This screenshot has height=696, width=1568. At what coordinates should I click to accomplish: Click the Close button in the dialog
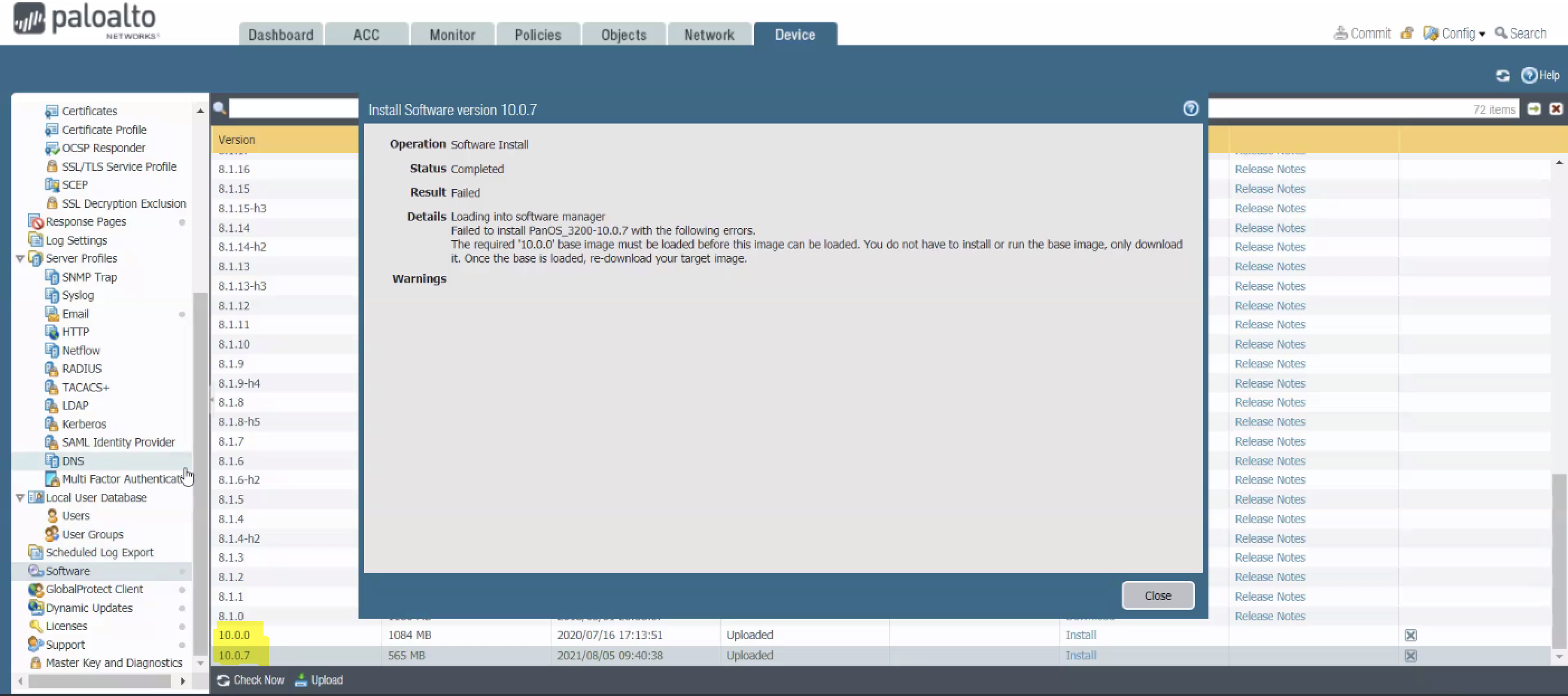point(1157,595)
